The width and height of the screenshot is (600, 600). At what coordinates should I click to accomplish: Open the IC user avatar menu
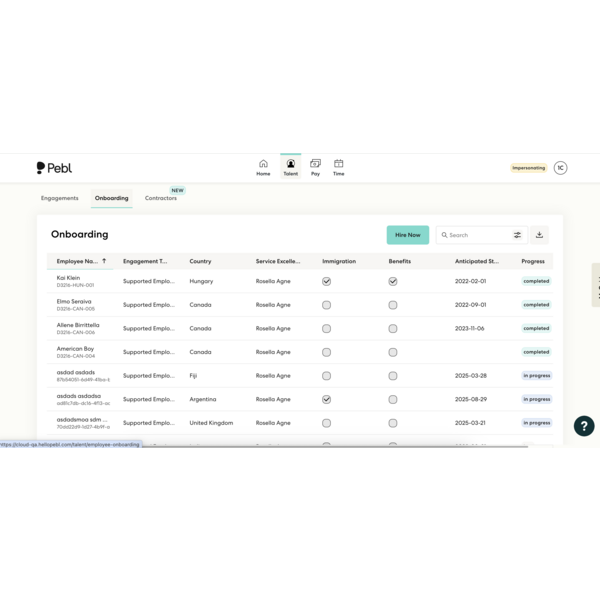(x=560, y=168)
